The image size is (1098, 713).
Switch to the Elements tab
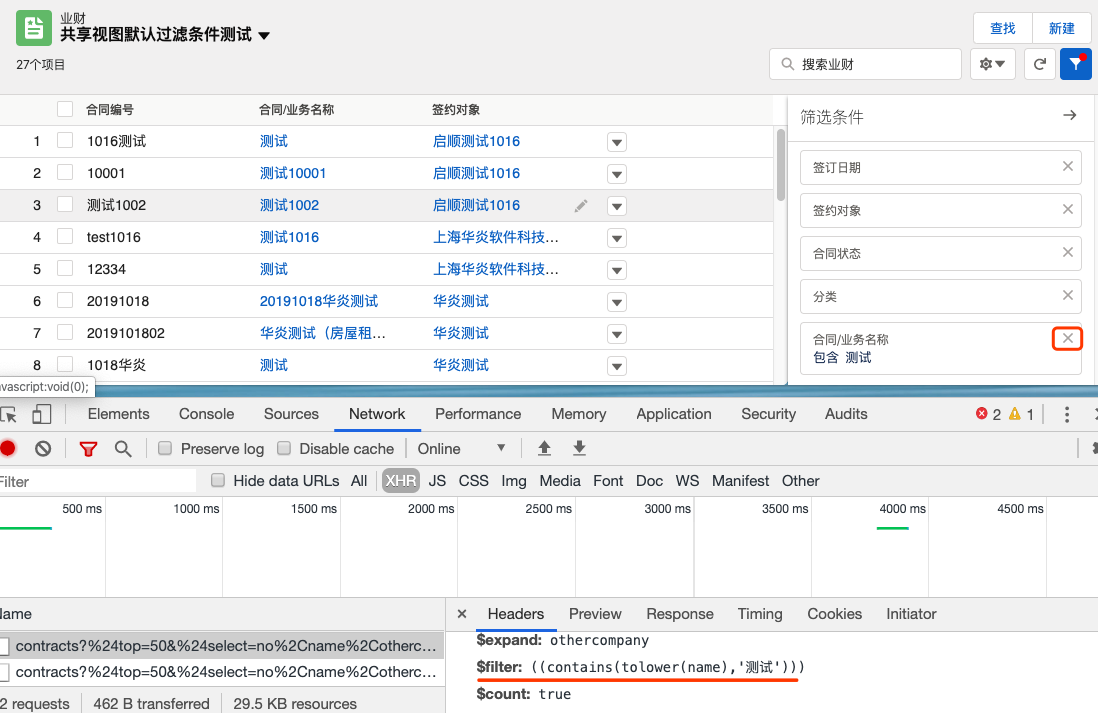click(x=118, y=414)
